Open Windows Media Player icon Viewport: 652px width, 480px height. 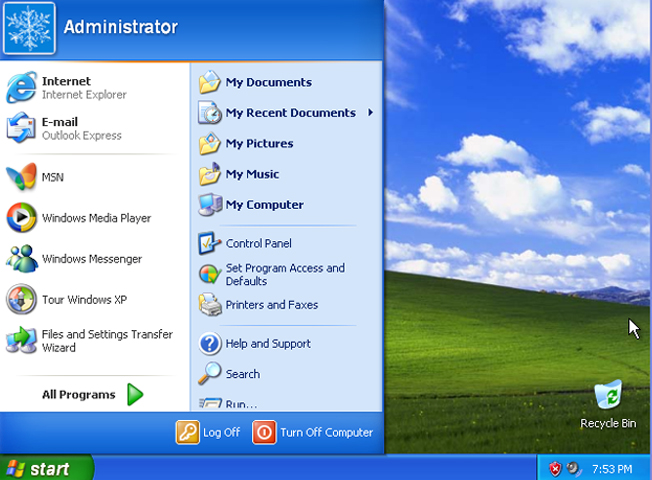coord(21,218)
